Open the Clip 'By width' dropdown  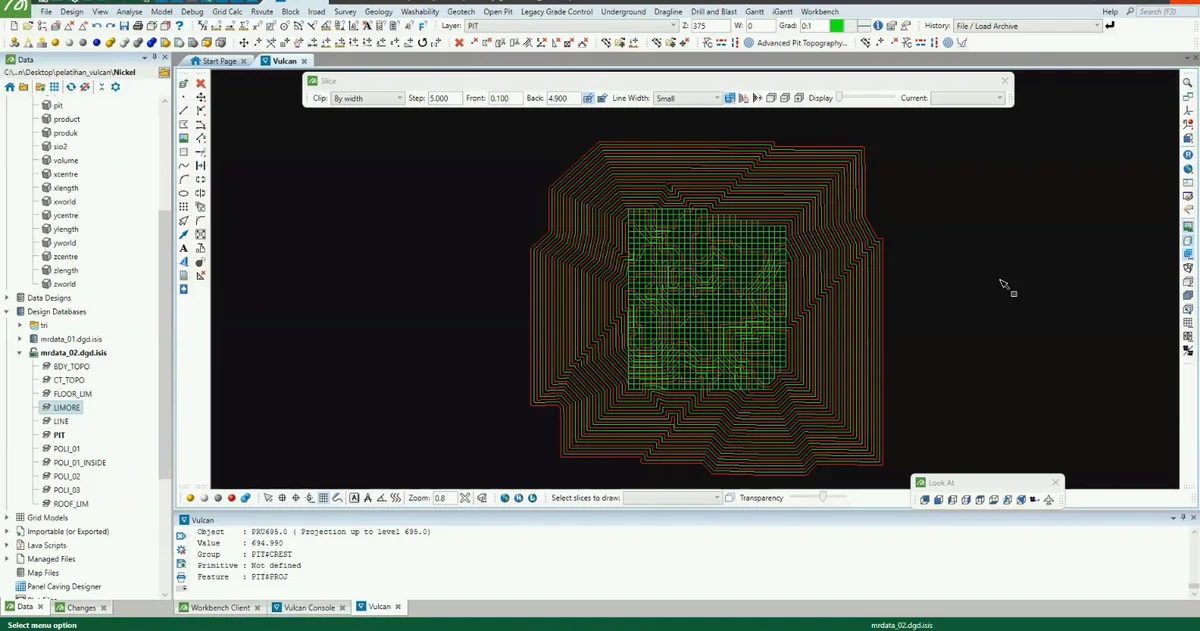coord(367,98)
